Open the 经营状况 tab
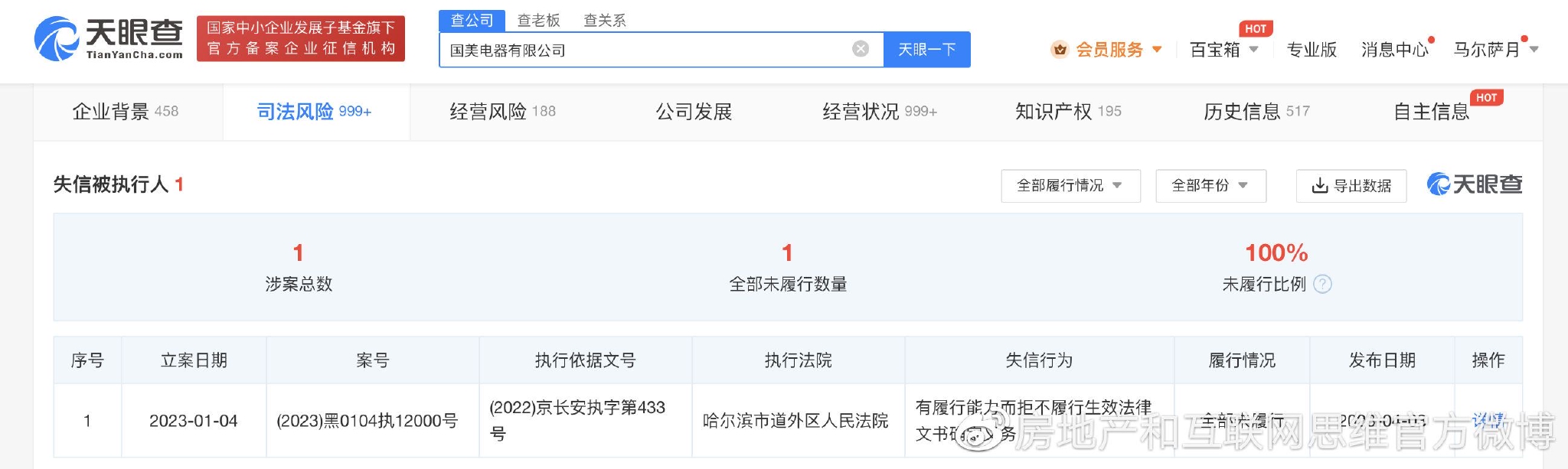The height and width of the screenshot is (469, 1568). 880,112
